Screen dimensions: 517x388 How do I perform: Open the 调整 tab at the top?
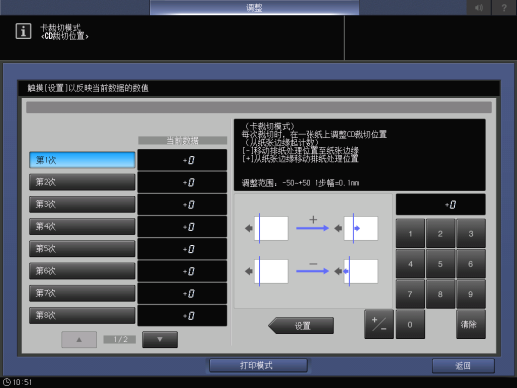tap(254, 7)
